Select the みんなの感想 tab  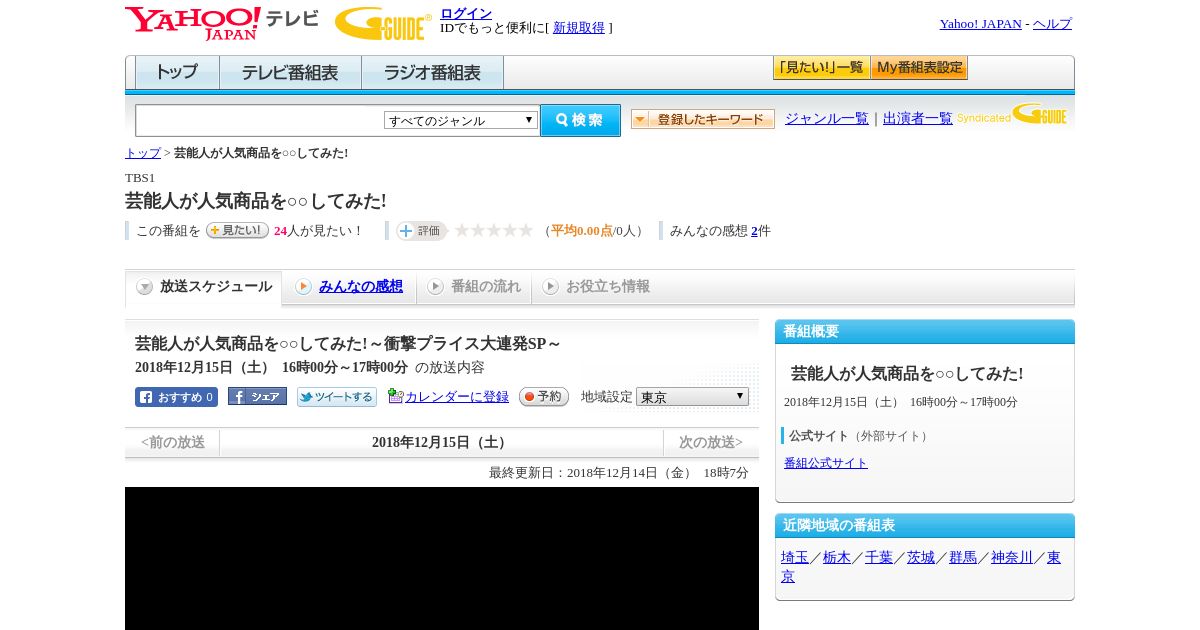click(349, 287)
